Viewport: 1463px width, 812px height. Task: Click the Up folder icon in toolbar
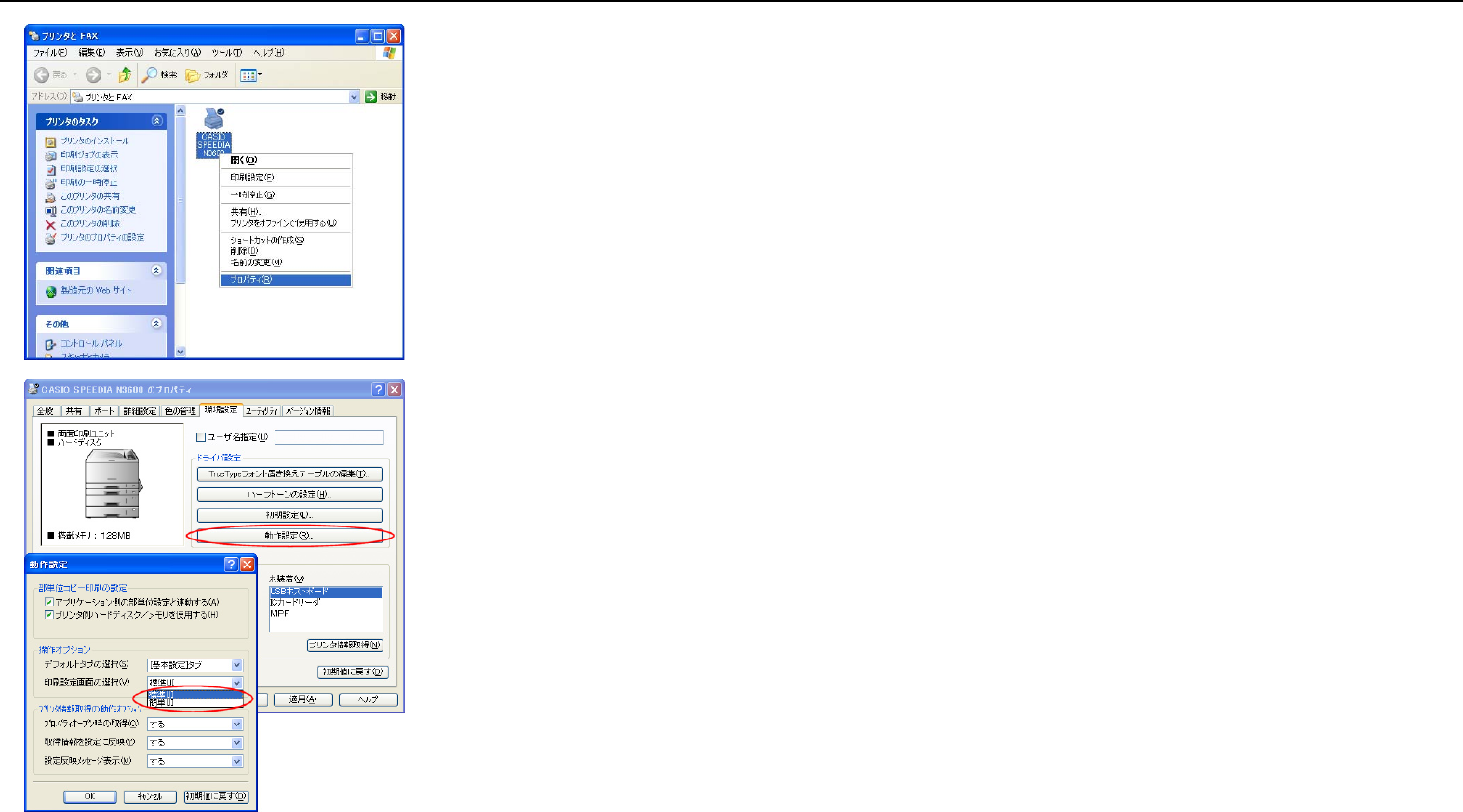coord(125,74)
